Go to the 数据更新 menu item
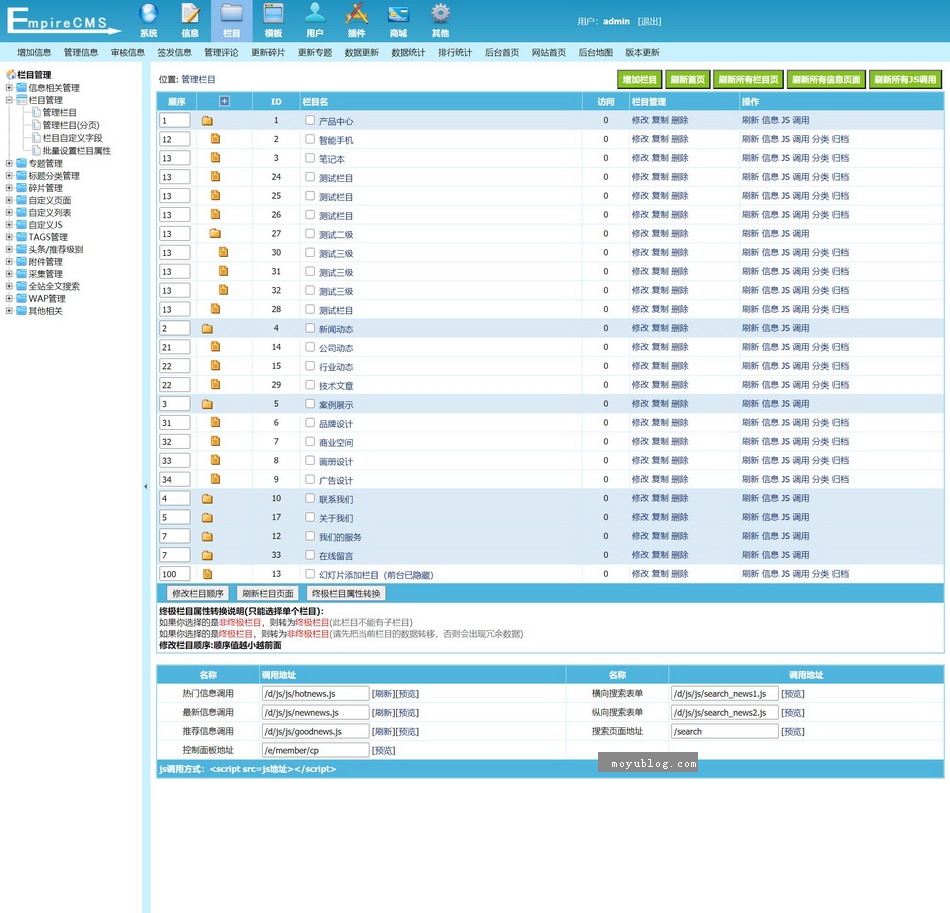The image size is (950, 913). coord(362,52)
